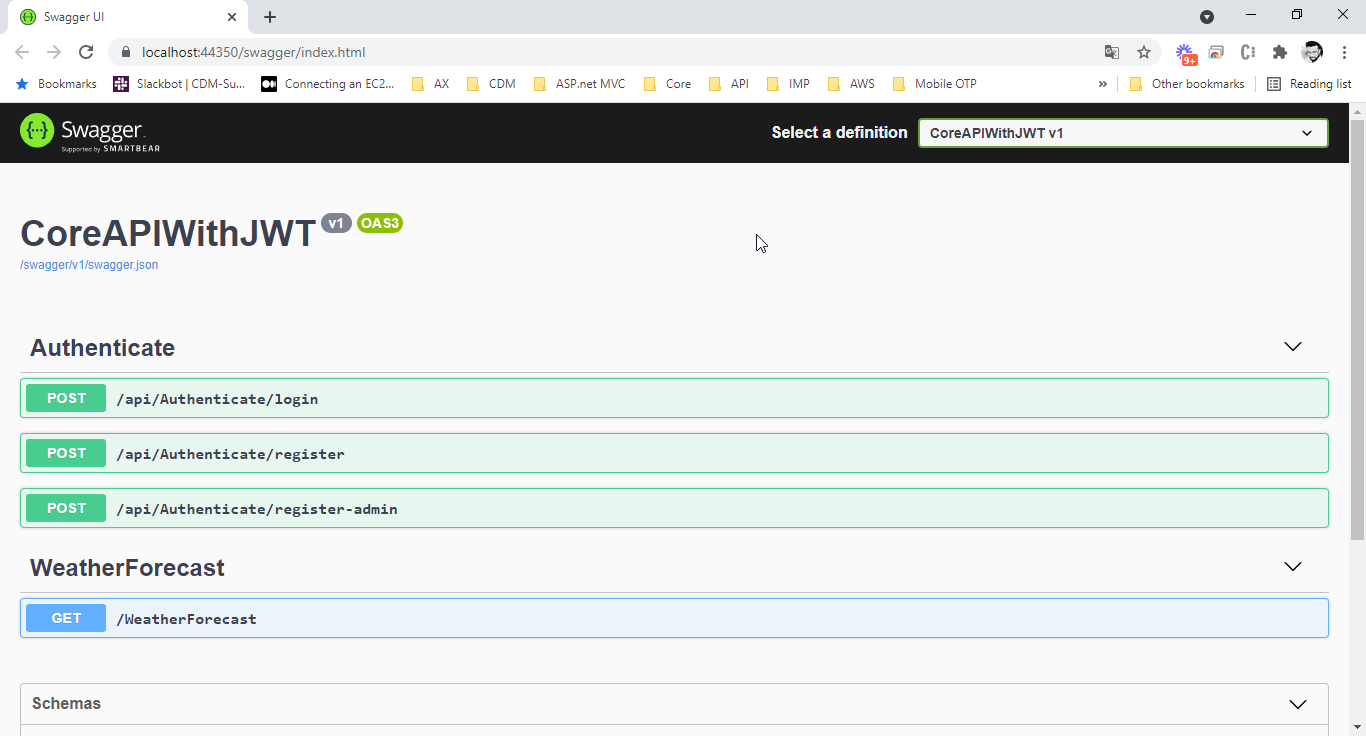Open the API bookmark folder
The image size is (1366, 736).
pos(729,84)
